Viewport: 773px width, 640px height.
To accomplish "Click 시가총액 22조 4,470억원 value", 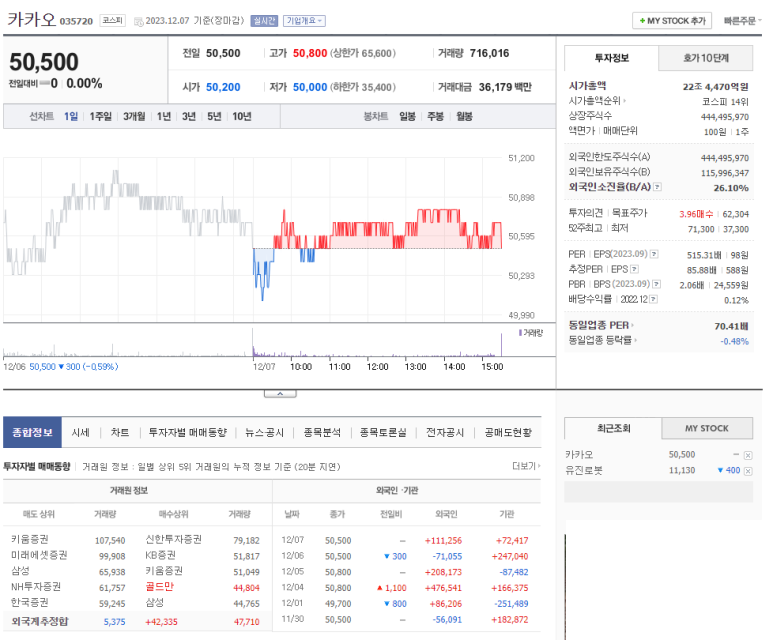I will (x=715, y=87).
